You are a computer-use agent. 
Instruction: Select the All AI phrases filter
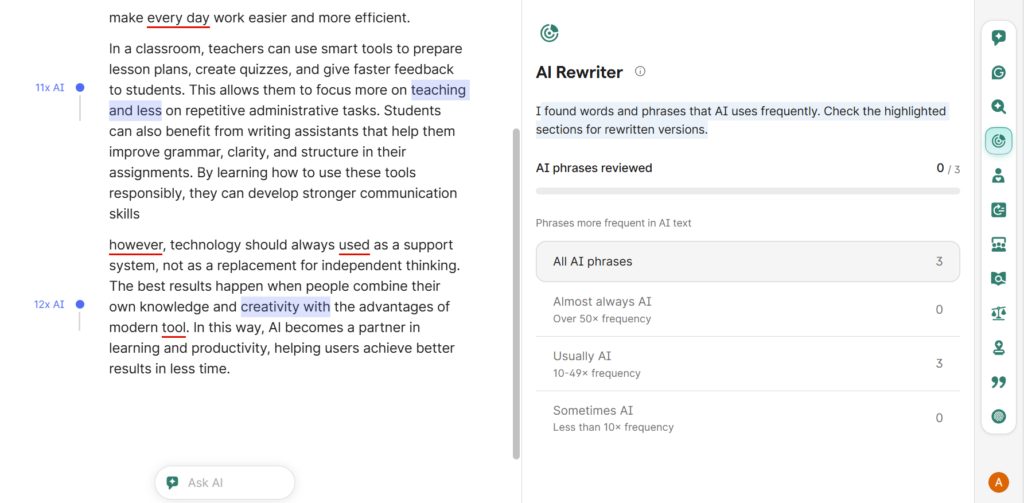pos(747,262)
